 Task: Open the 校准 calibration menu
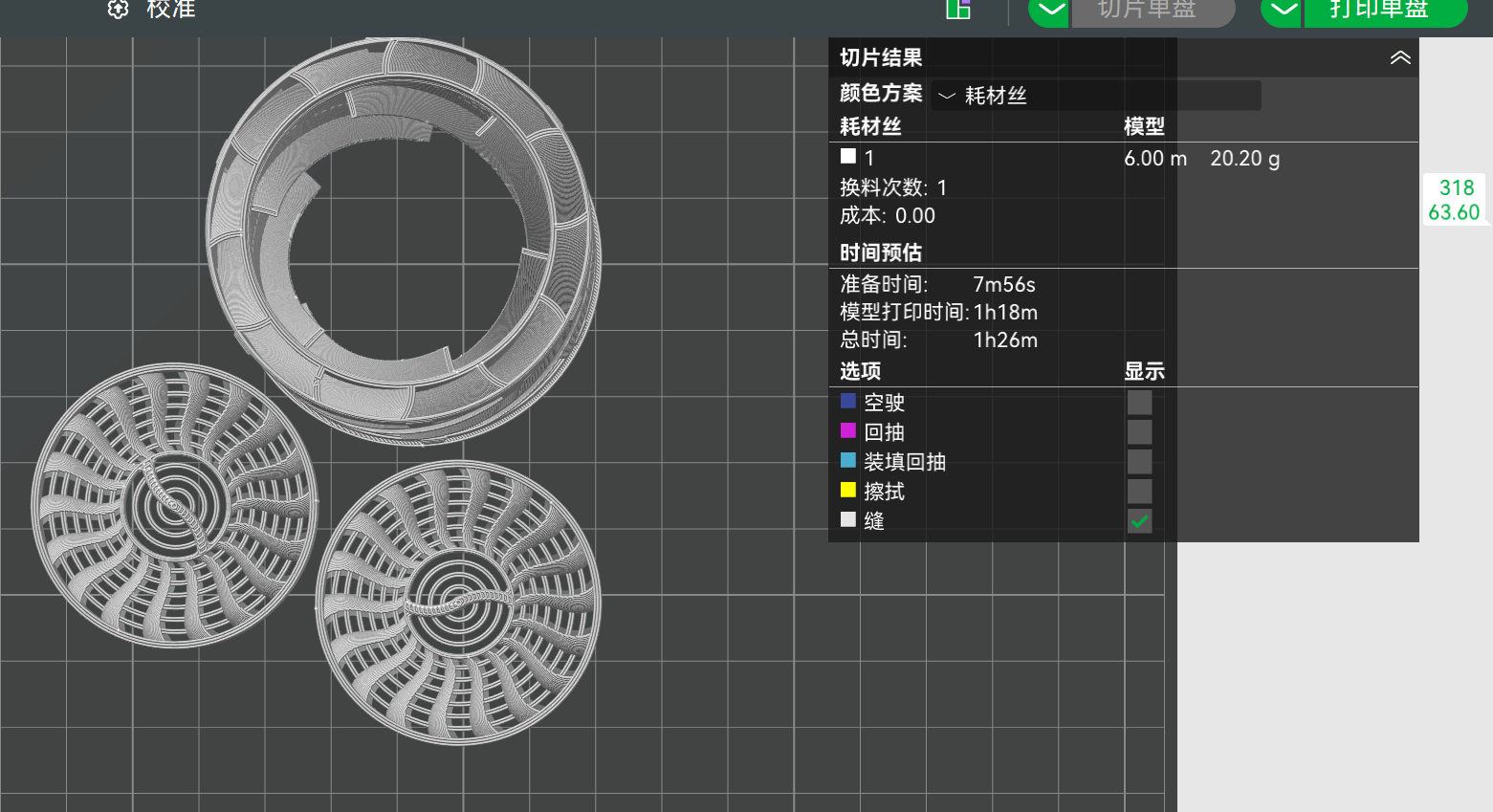(x=171, y=10)
